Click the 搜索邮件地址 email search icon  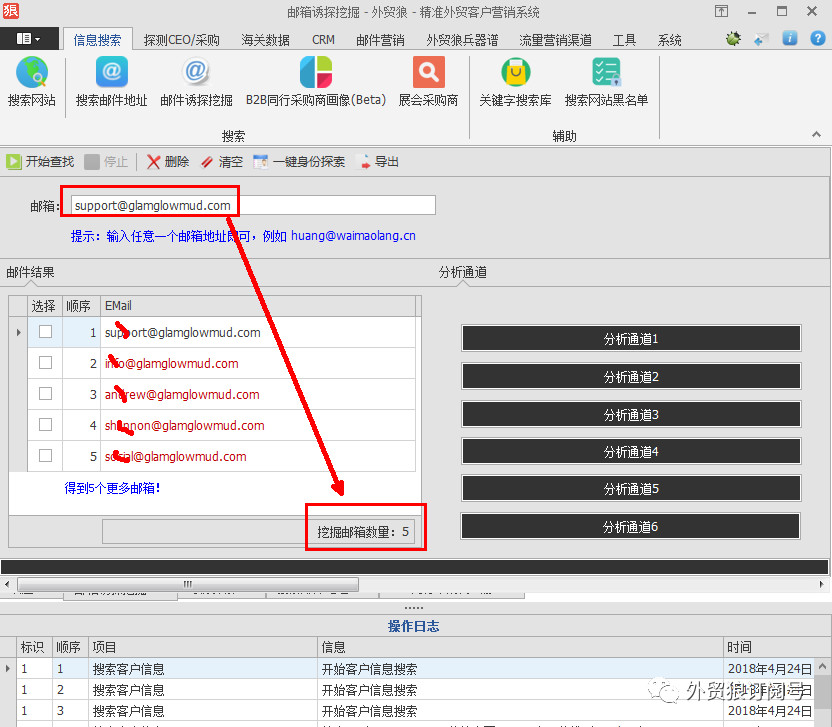[111, 82]
